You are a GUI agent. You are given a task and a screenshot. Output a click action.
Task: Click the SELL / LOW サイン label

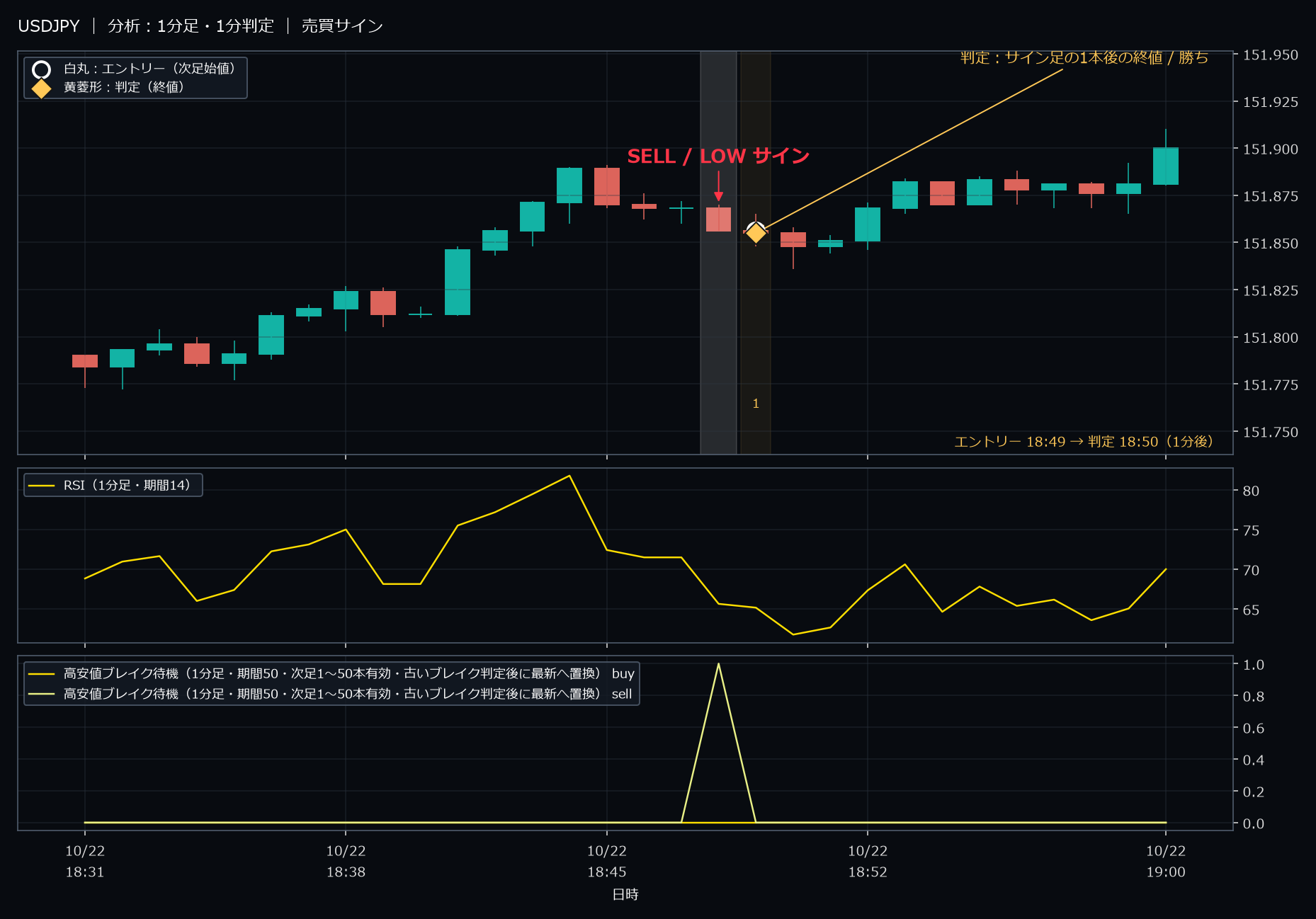[x=718, y=156]
